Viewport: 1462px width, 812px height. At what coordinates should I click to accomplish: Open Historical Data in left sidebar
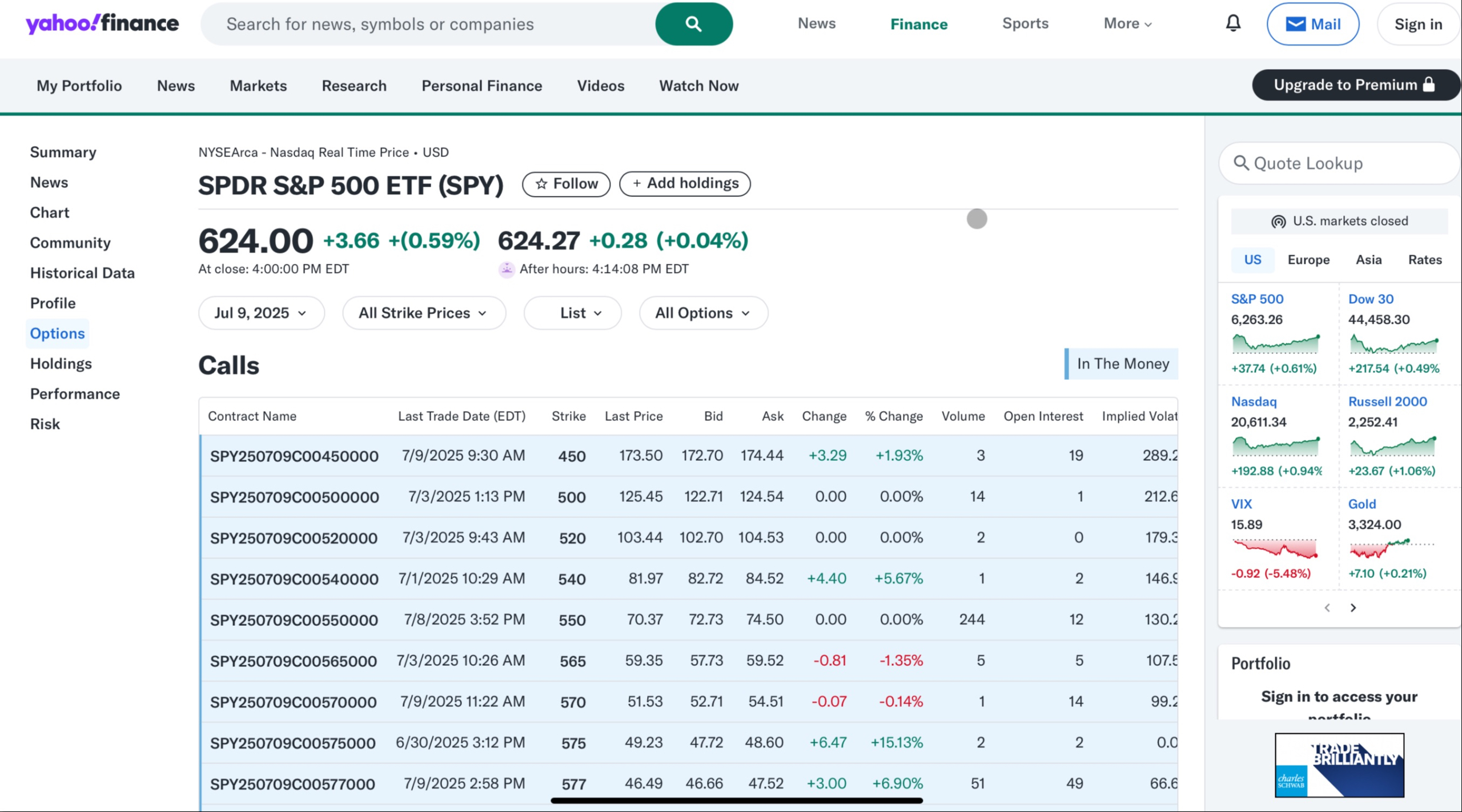(x=82, y=273)
